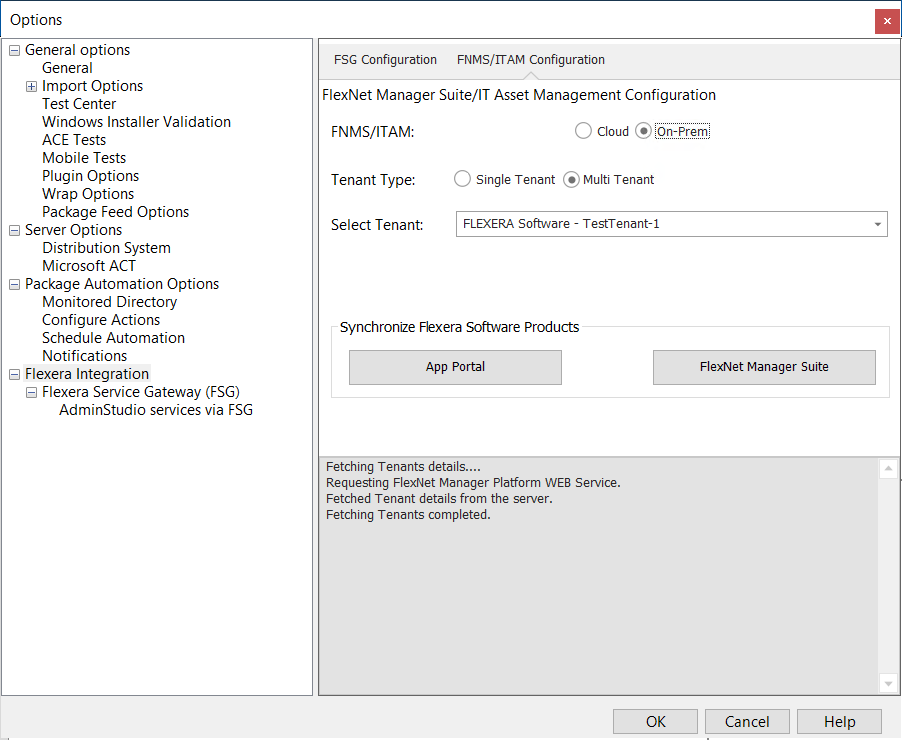Close the Options dialog
Viewport: 902px width, 740px height.
pyautogui.click(x=887, y=21)
